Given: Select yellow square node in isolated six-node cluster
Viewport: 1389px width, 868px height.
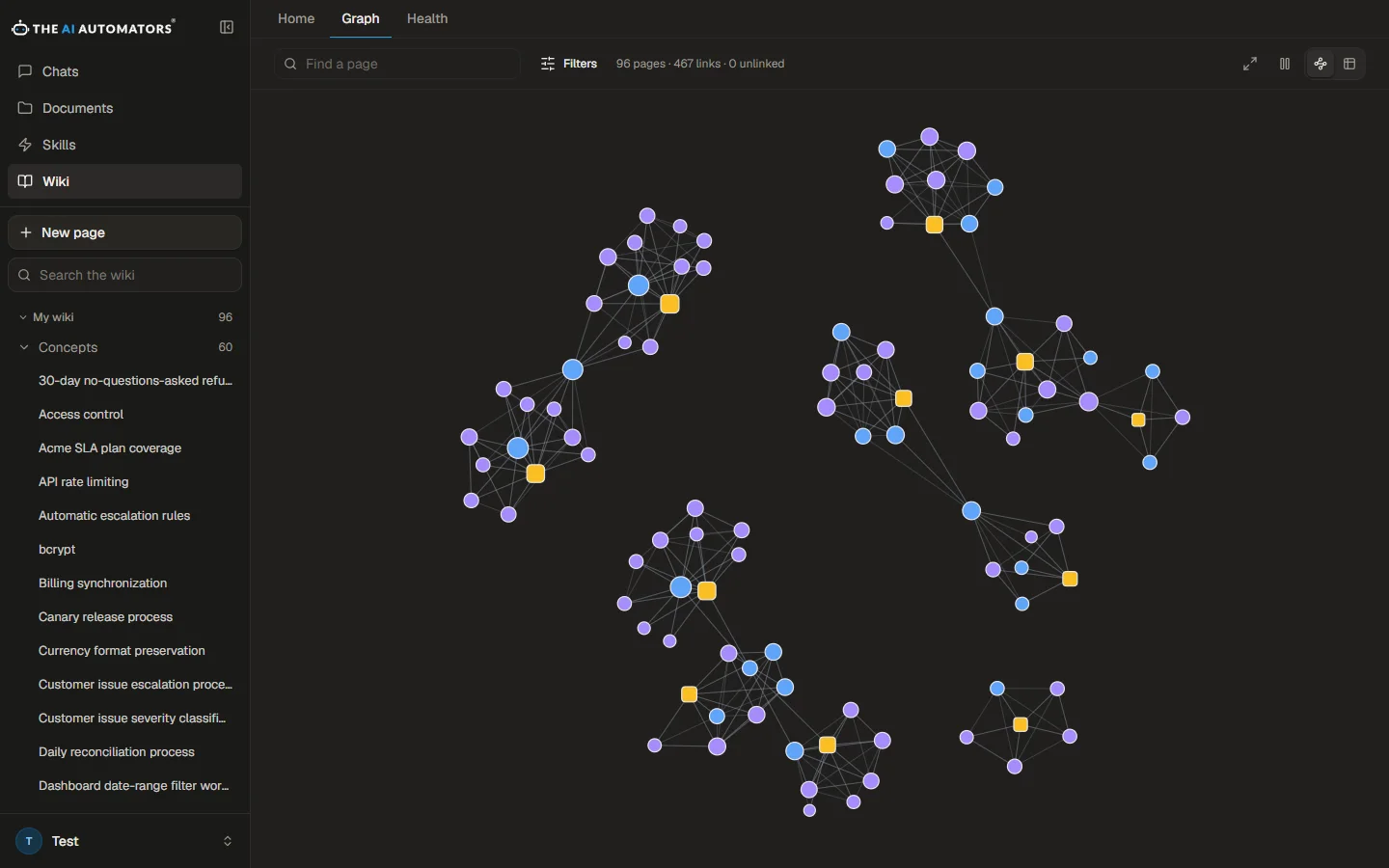Looking at the screenshot, I should [1021, 725].
